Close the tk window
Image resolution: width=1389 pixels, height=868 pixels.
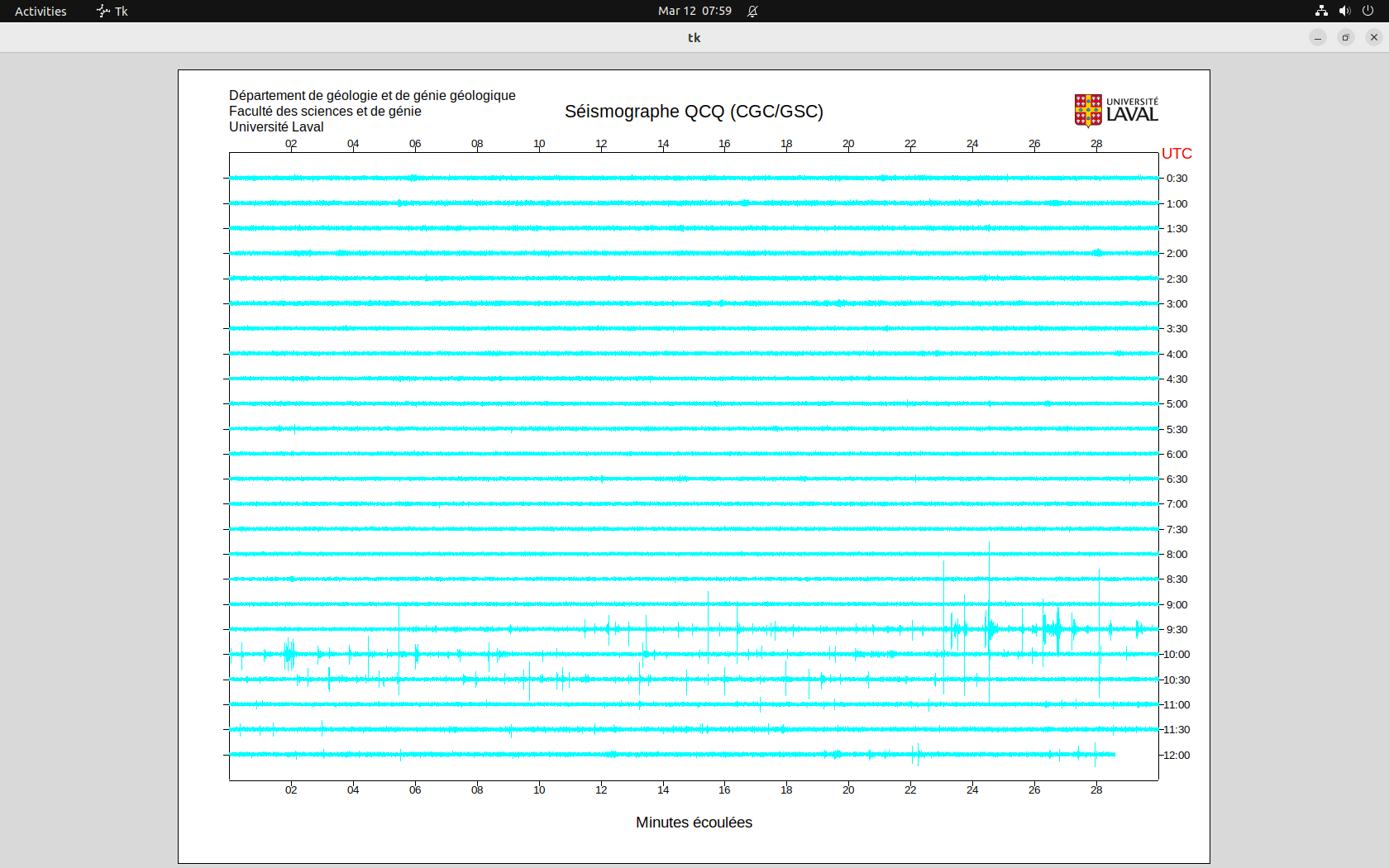point(1374,37)
